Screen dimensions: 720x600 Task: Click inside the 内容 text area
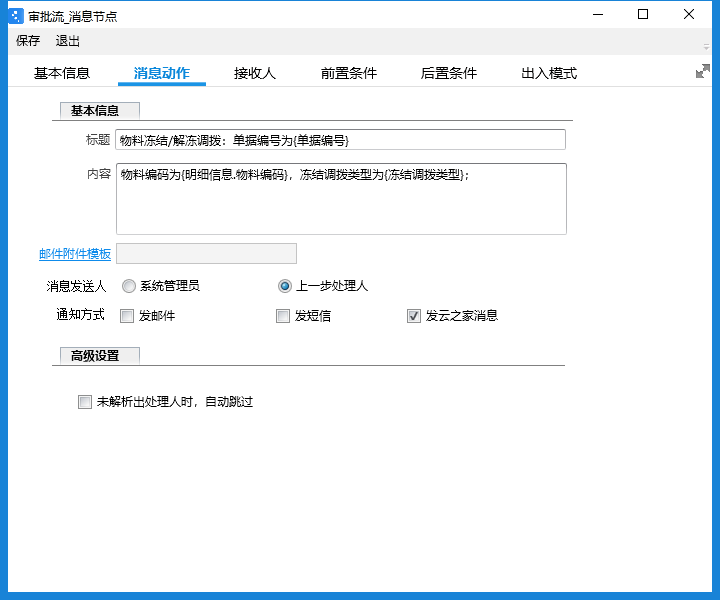click(341, 199)
